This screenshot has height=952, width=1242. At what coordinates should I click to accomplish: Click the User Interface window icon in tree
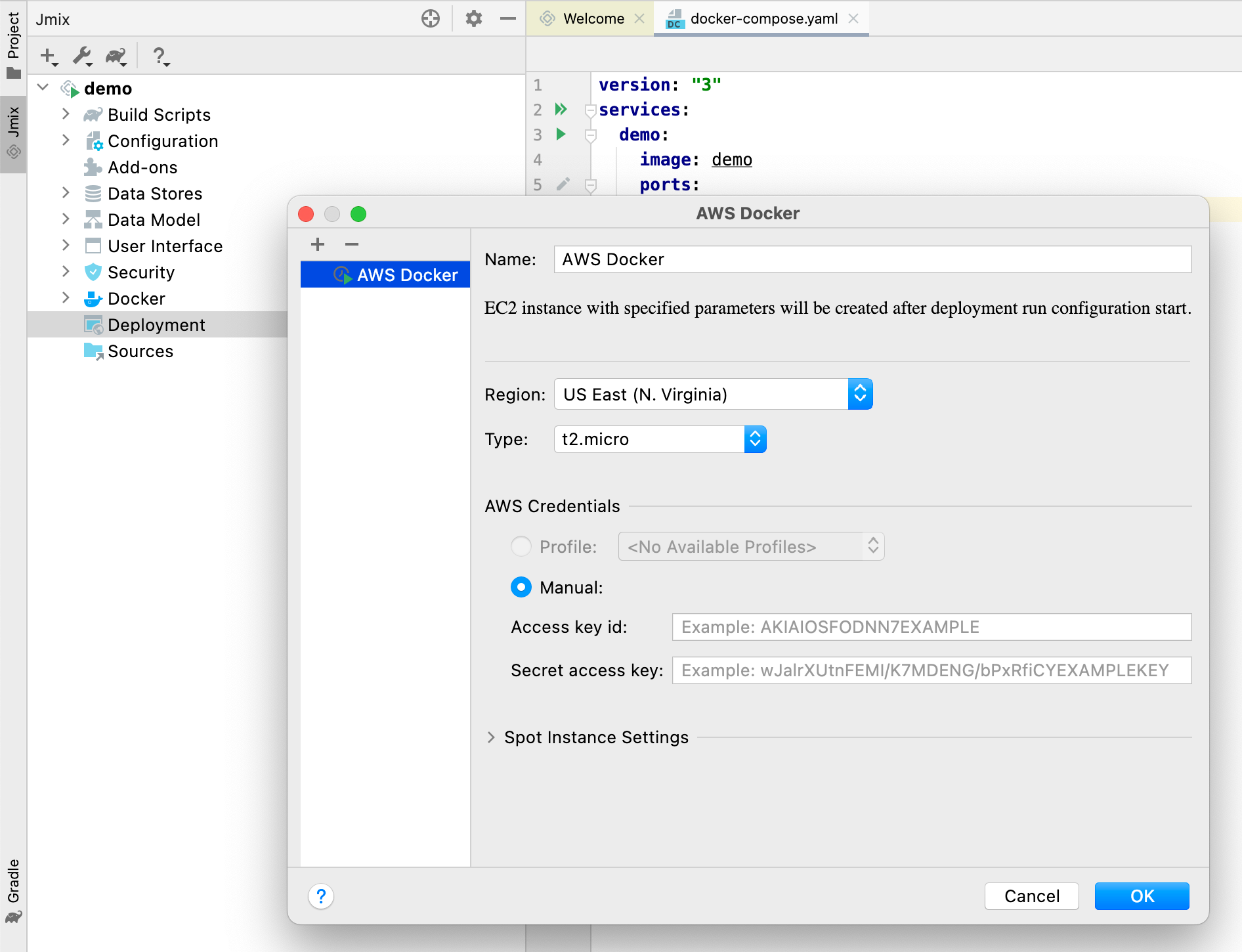pyautogui.click(x=93, y=246)
